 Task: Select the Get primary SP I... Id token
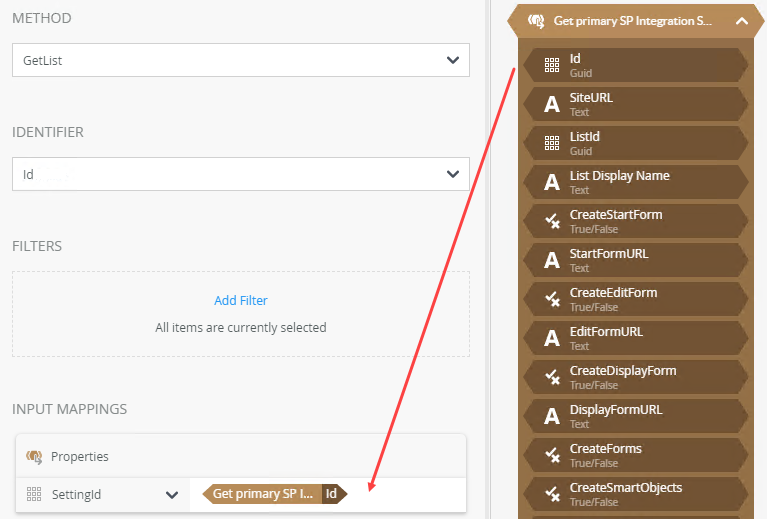(x=275, y=494)
